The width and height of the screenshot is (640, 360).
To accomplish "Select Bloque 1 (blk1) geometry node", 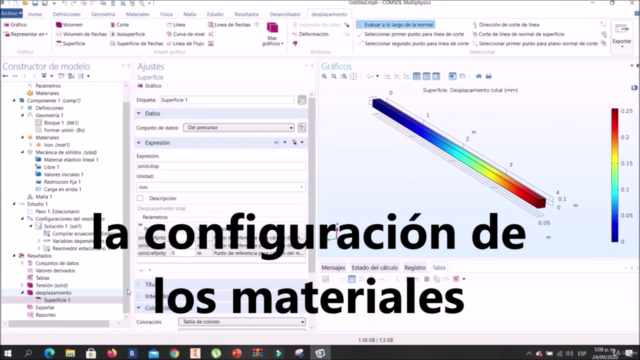I will tap(57, 123).
